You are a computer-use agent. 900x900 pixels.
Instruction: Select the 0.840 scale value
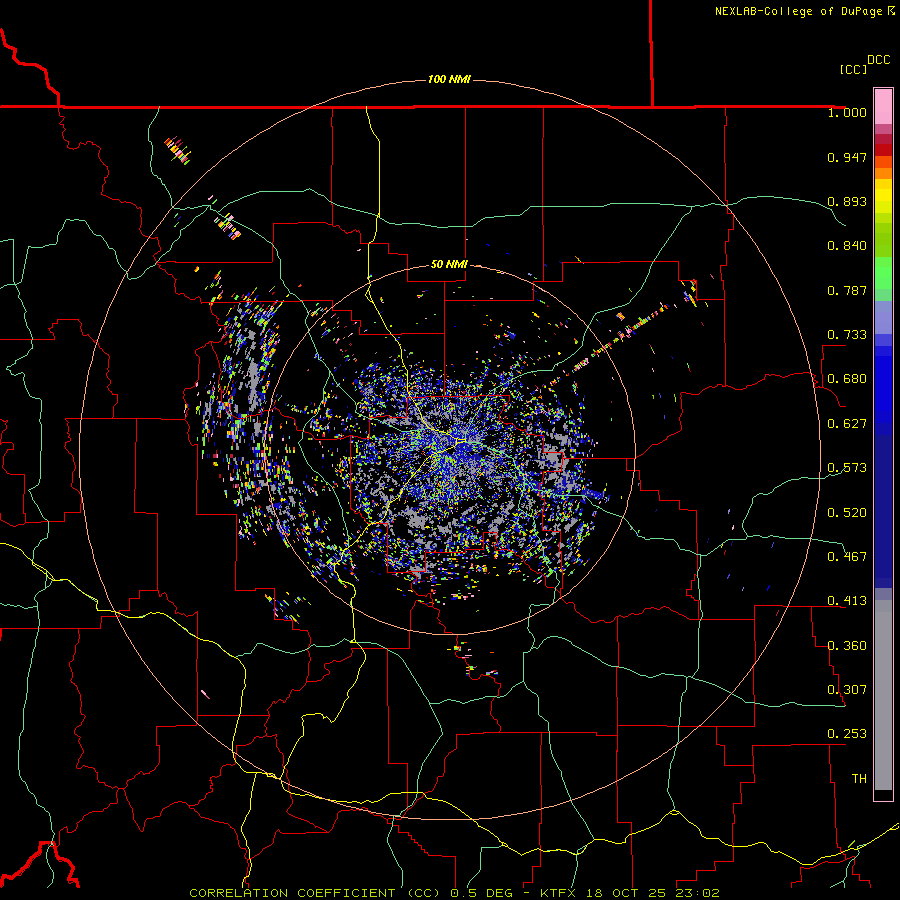(847, 246)
